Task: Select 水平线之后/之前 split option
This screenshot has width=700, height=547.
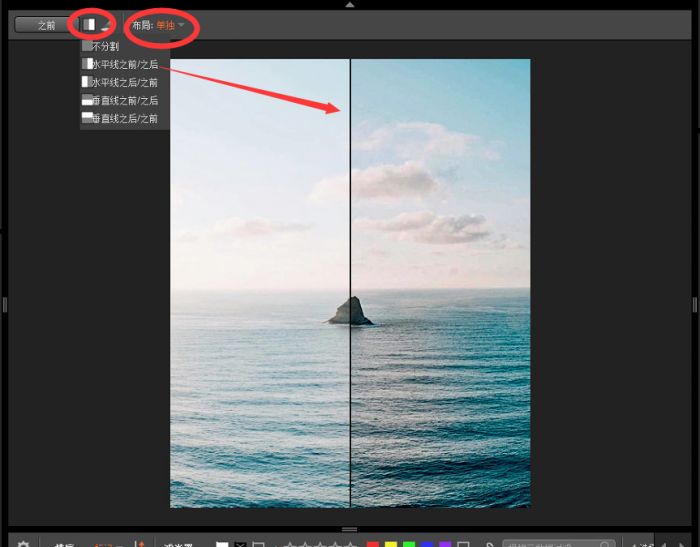Action: tap(124, 82)
